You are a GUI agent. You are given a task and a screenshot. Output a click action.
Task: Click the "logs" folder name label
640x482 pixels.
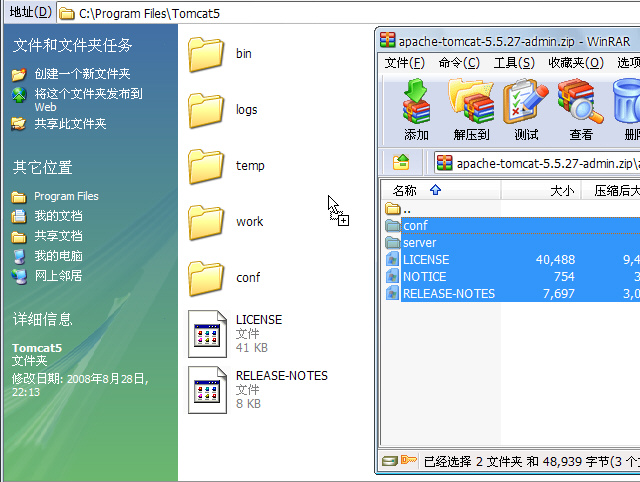[x=247, y=110]
